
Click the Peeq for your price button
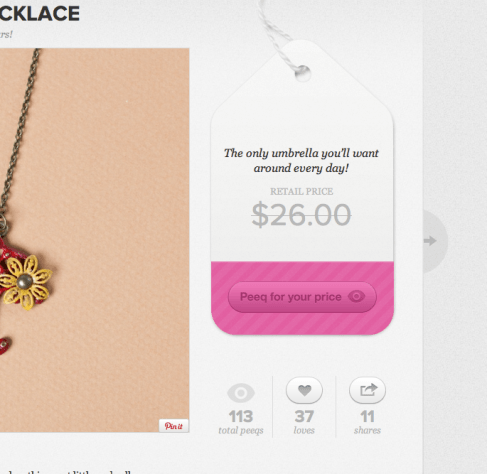(x=302, y=297)
